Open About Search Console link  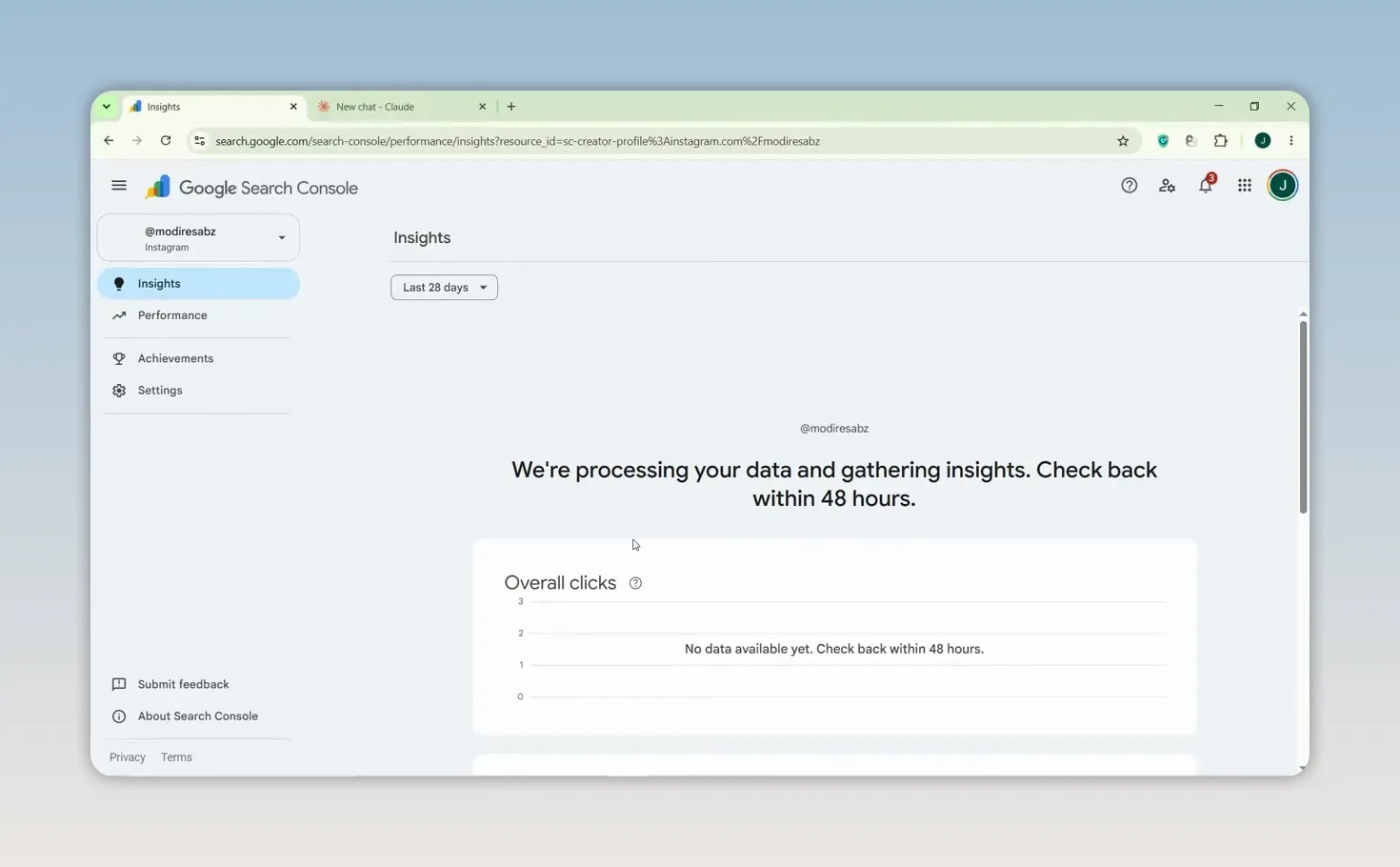tap(197, 716)
